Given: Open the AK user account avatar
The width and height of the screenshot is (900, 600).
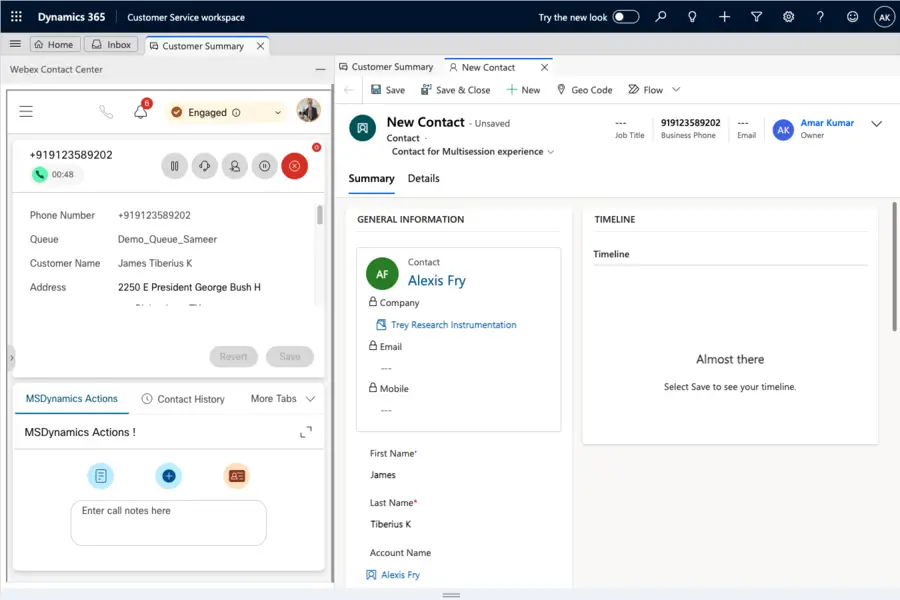Looking at the screenshot, I should click(x=885, y=17).
